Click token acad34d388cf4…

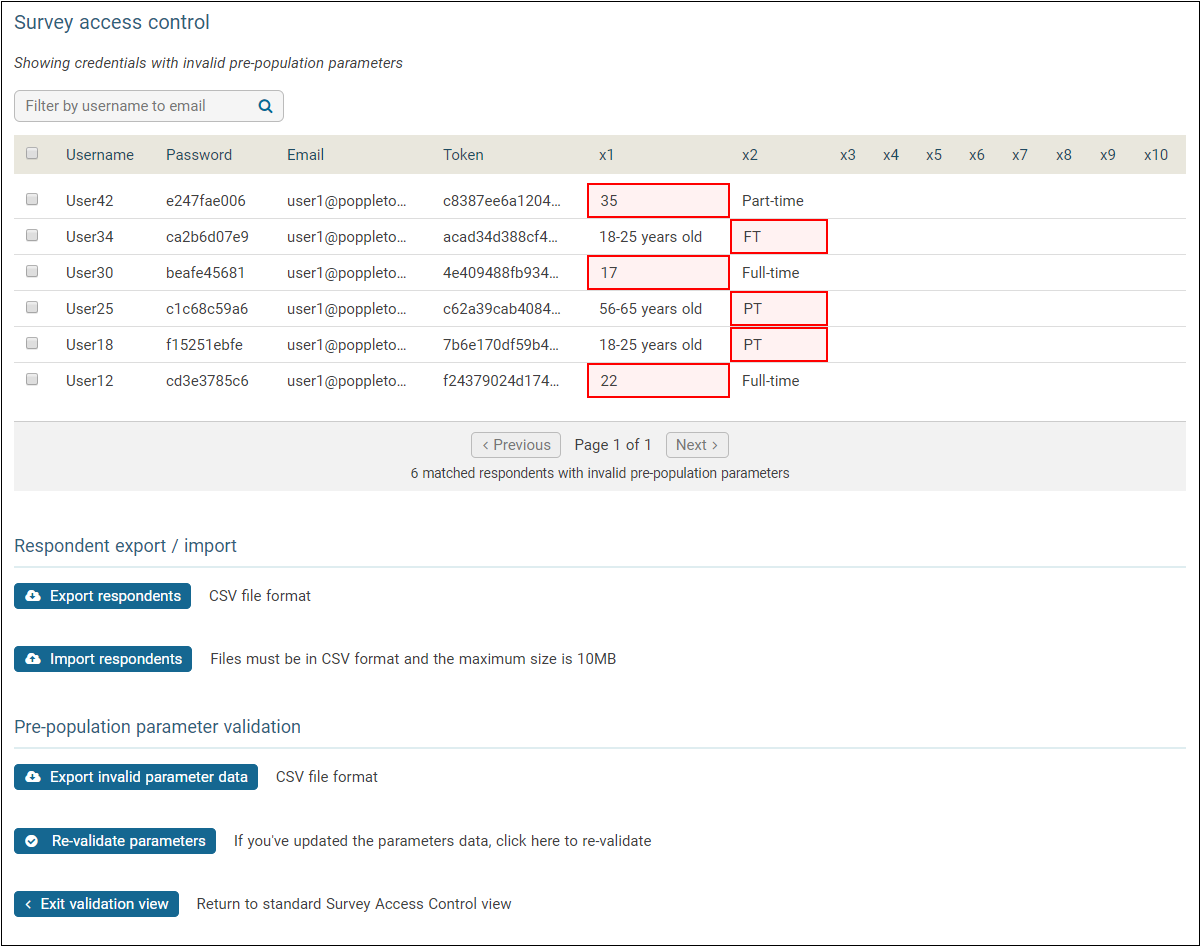[502, 237]
